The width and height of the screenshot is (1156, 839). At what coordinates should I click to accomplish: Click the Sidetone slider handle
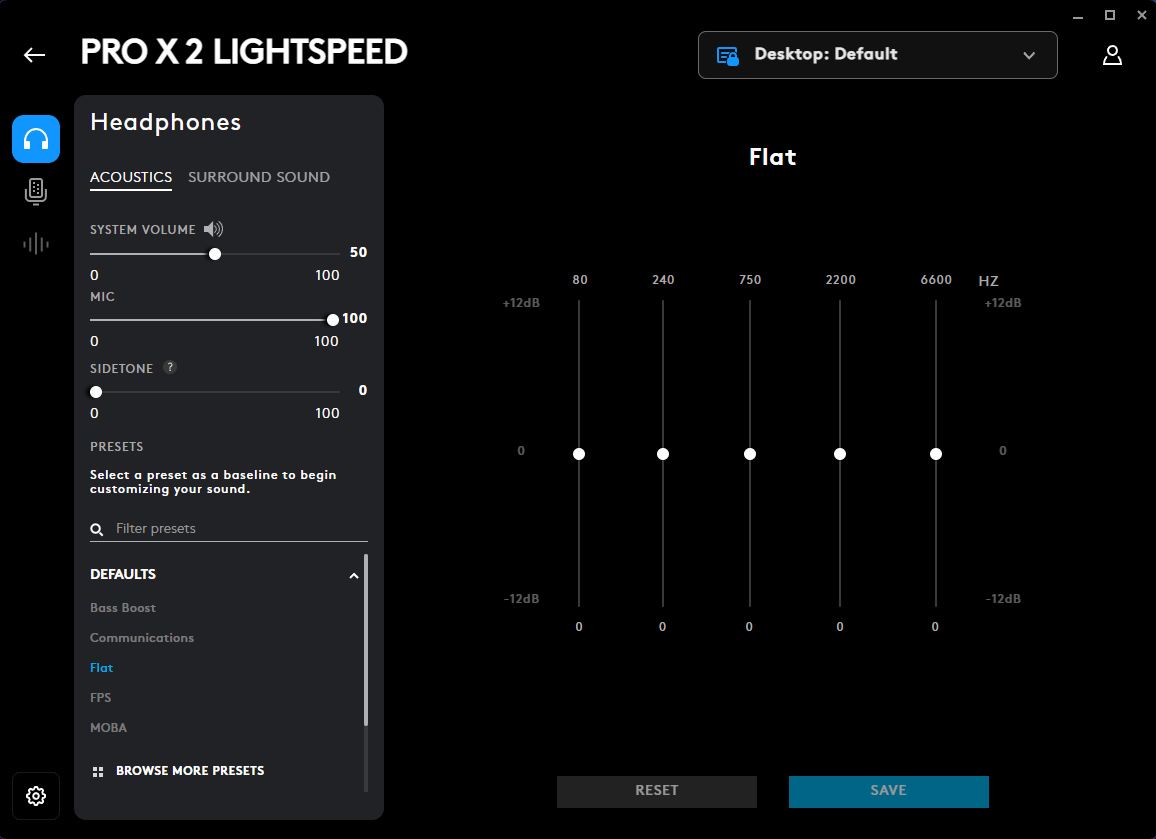pos(96,391)
